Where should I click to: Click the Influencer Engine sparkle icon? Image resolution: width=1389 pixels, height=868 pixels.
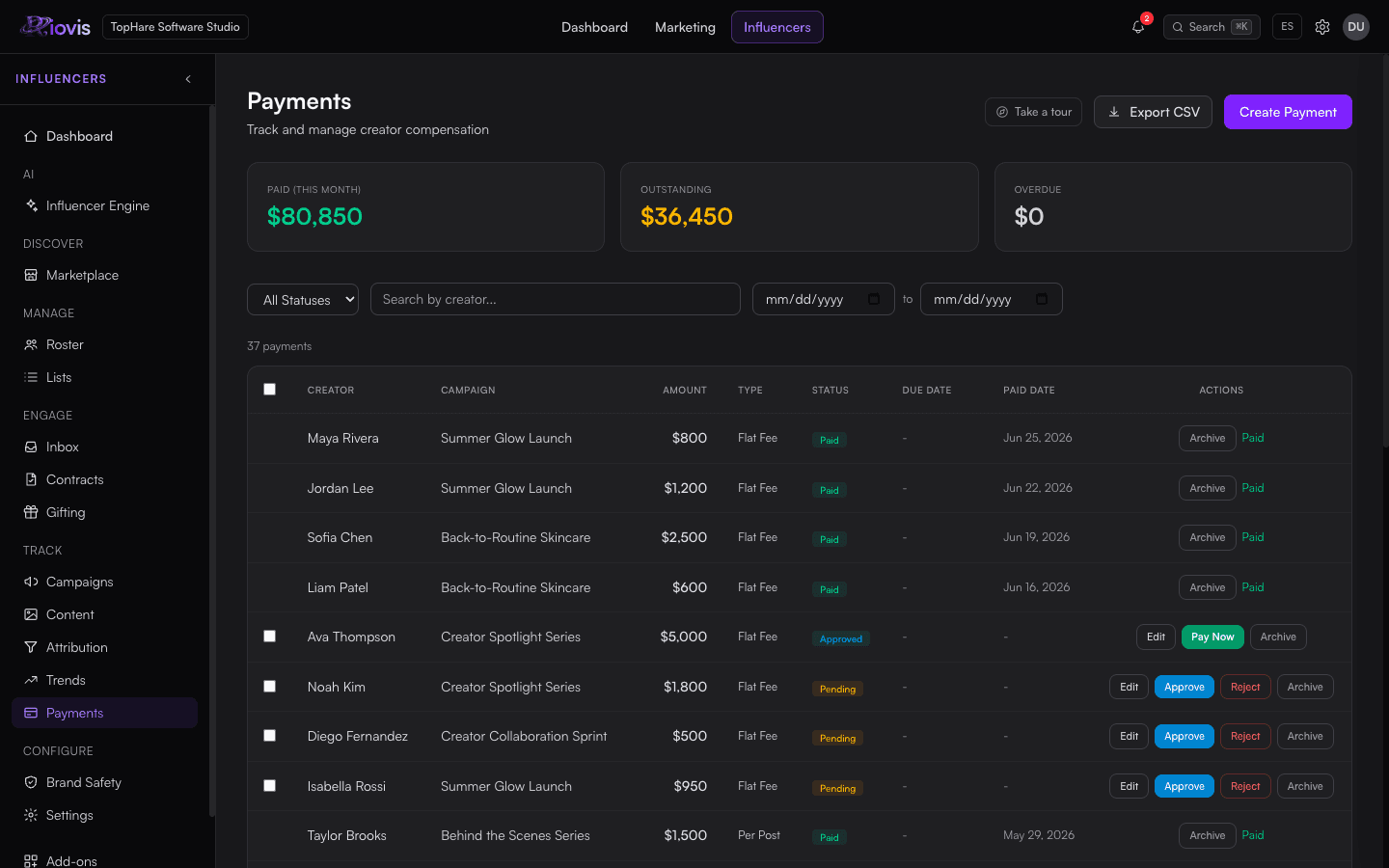(31, 205)
